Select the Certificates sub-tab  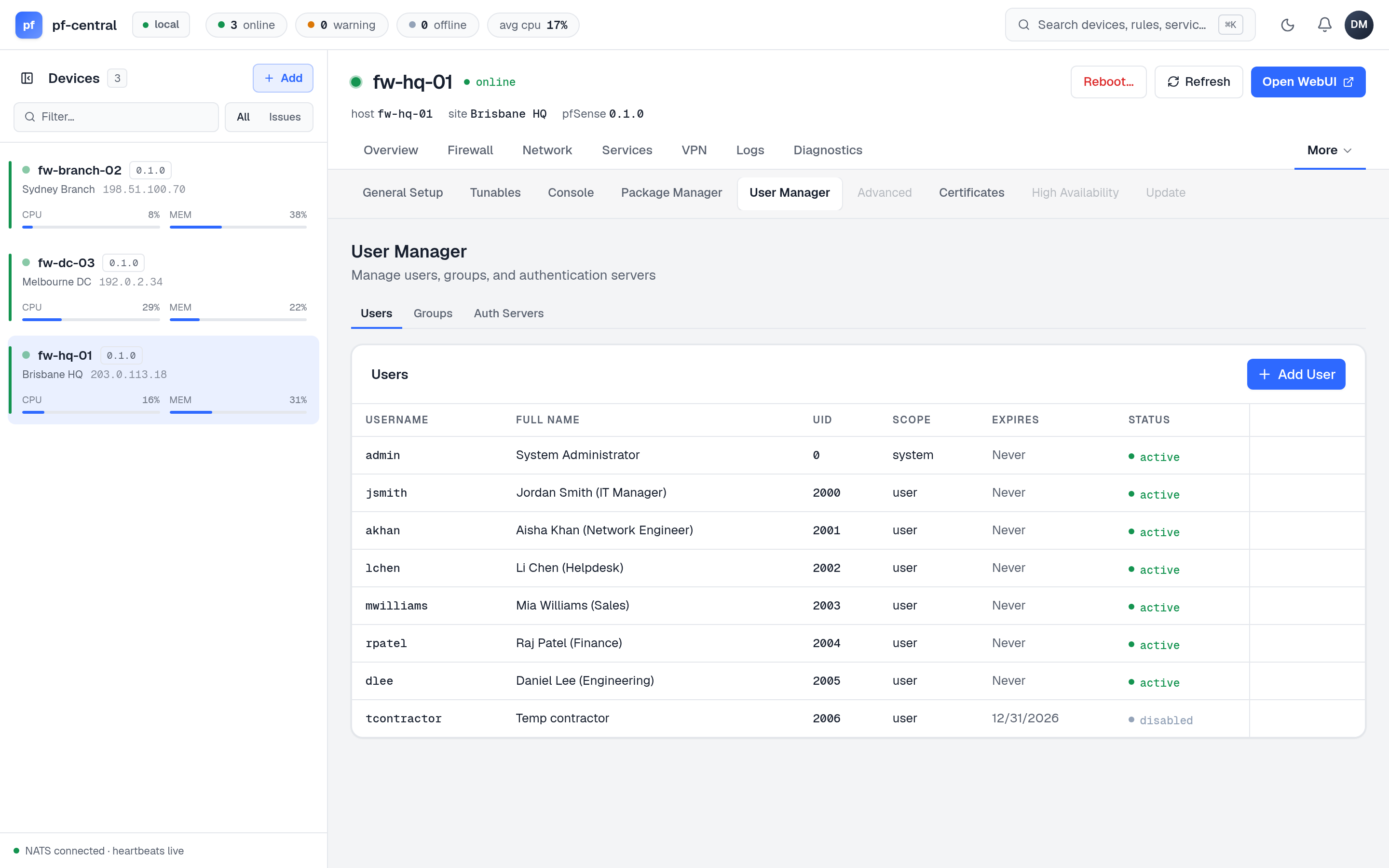pos(971,193)
